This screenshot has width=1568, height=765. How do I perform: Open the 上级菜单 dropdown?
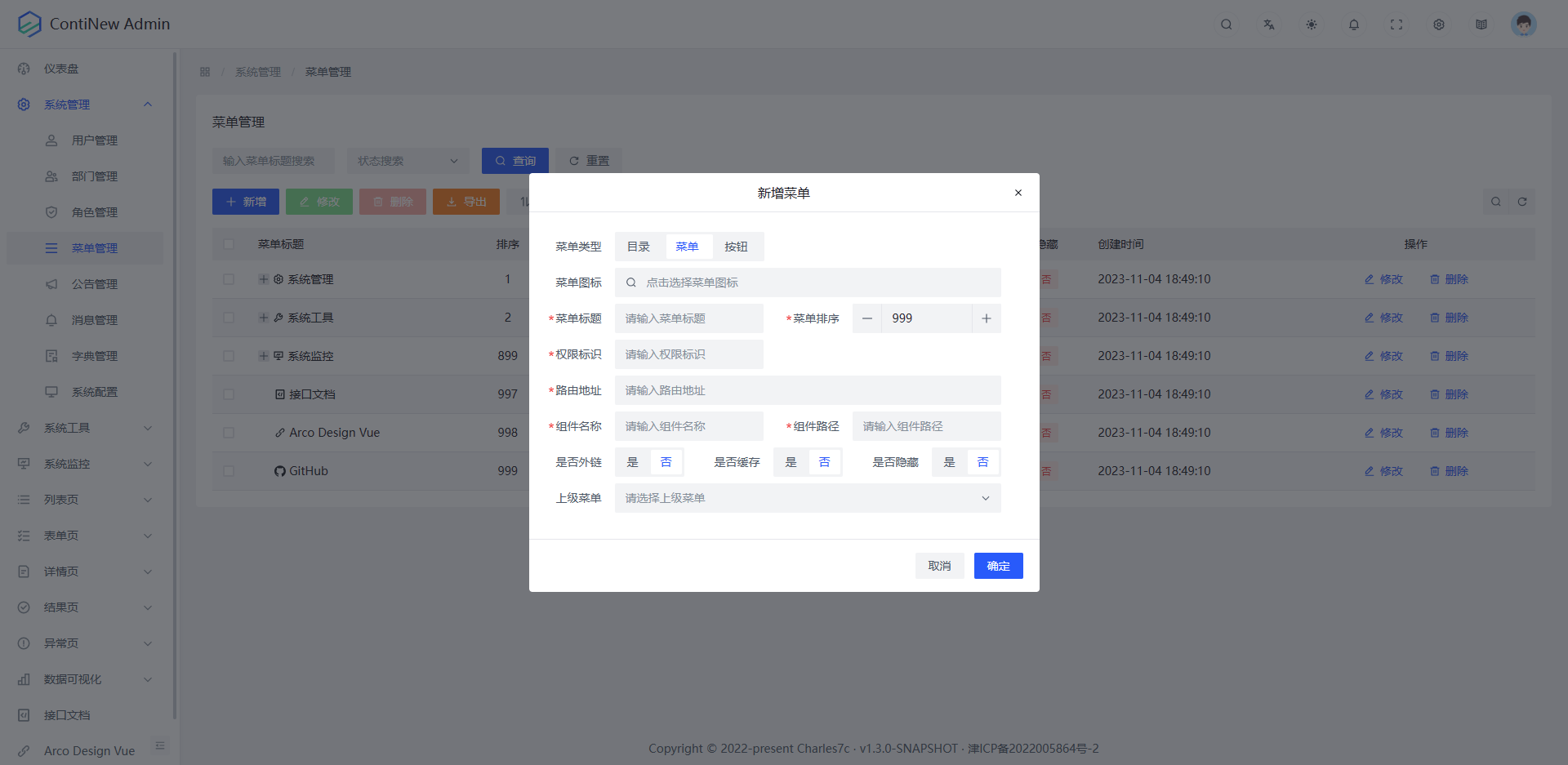point(807,498)
